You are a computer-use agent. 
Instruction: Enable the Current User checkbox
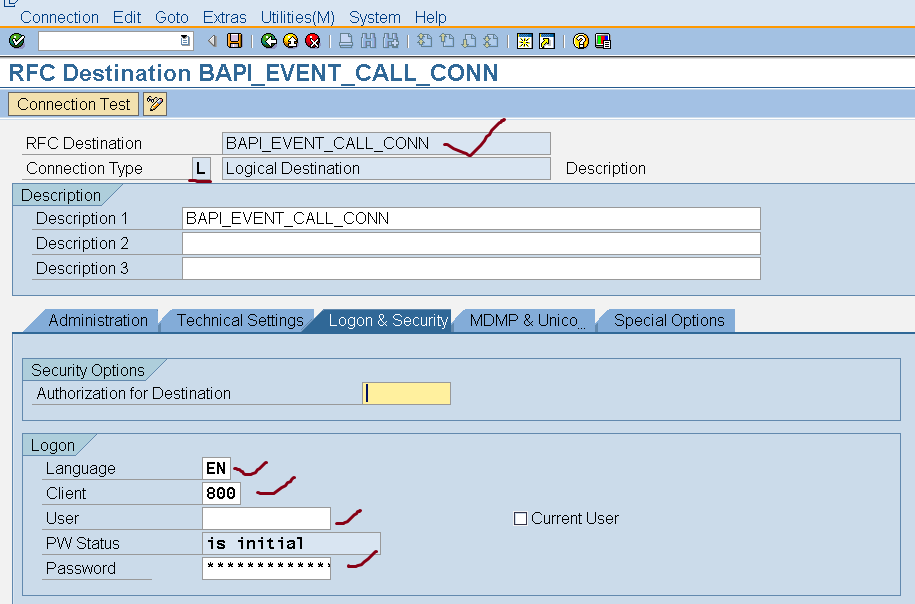pos(521,518)
